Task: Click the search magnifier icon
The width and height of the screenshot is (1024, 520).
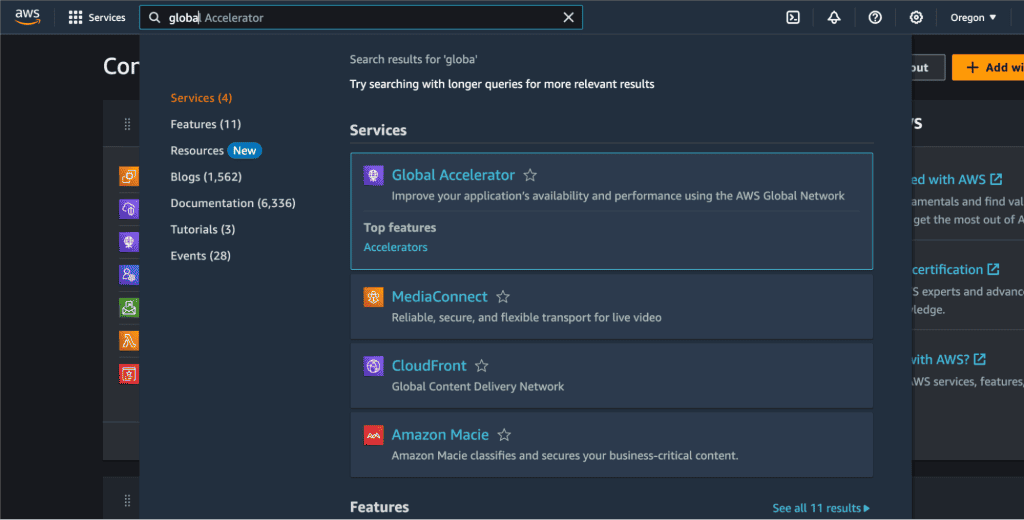Action: [154, 18]
